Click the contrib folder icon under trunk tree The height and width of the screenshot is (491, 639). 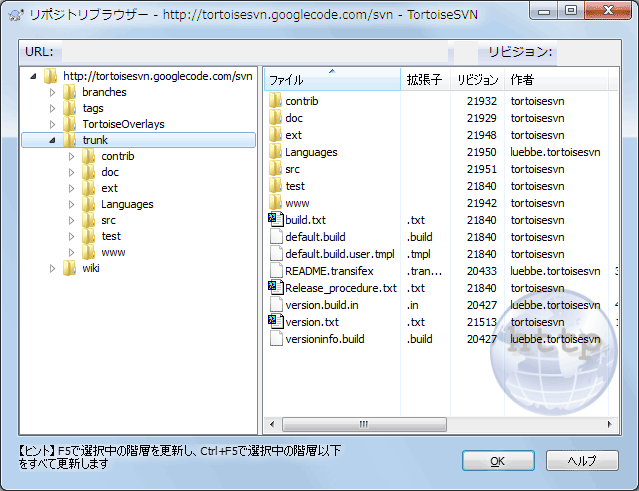(x=89, y=156)
